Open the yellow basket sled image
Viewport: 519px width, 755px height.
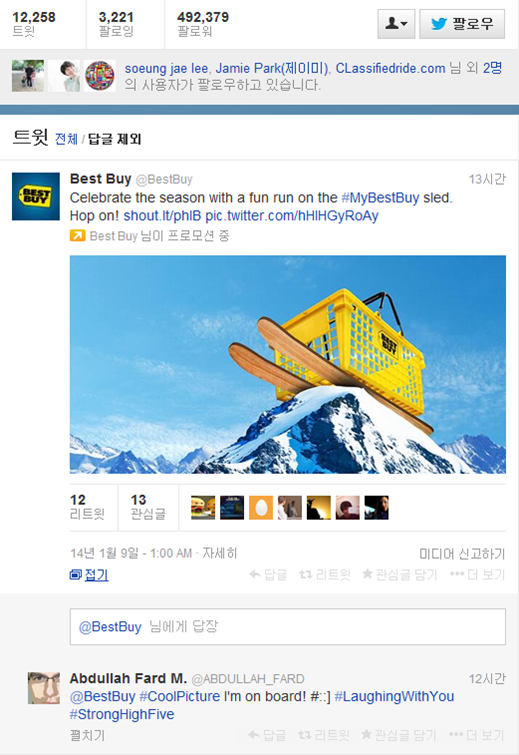tap(288, 364)
